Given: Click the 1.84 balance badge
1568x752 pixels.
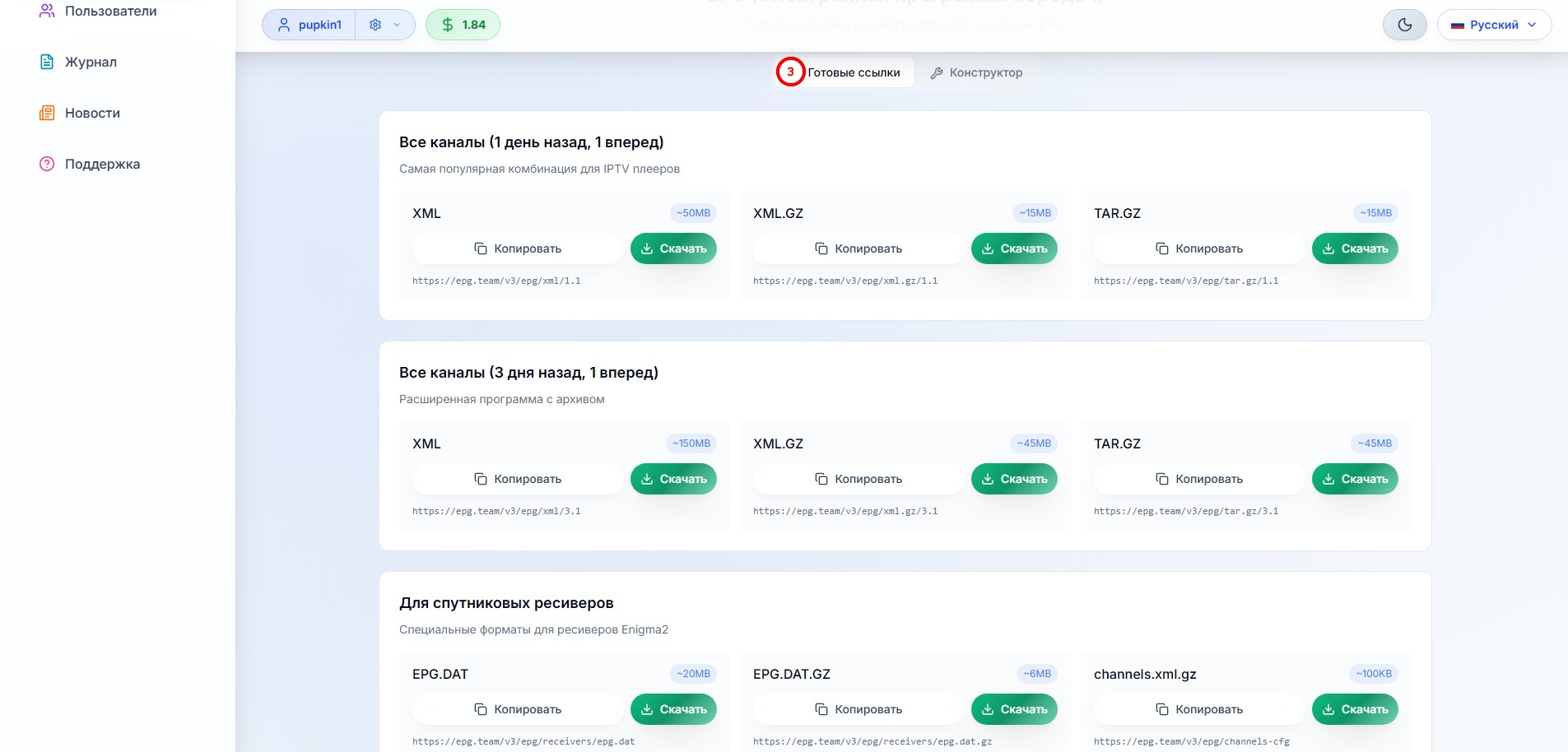Looking at the screenshot, I should [x=463, y=25].
